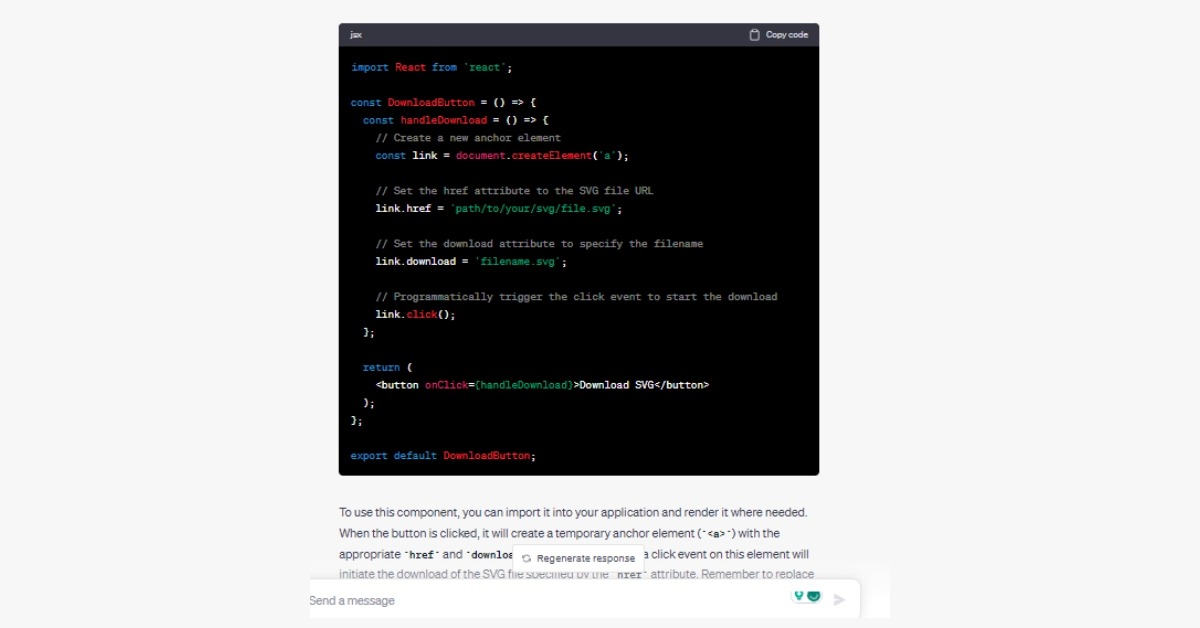
Task: Click the clipboard icon in the code header
Action: point(755,35)
